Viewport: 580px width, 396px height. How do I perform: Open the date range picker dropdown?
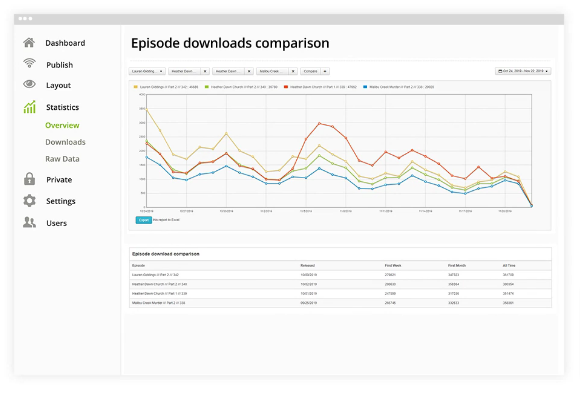pyautogui.click(x=523, y=71)
